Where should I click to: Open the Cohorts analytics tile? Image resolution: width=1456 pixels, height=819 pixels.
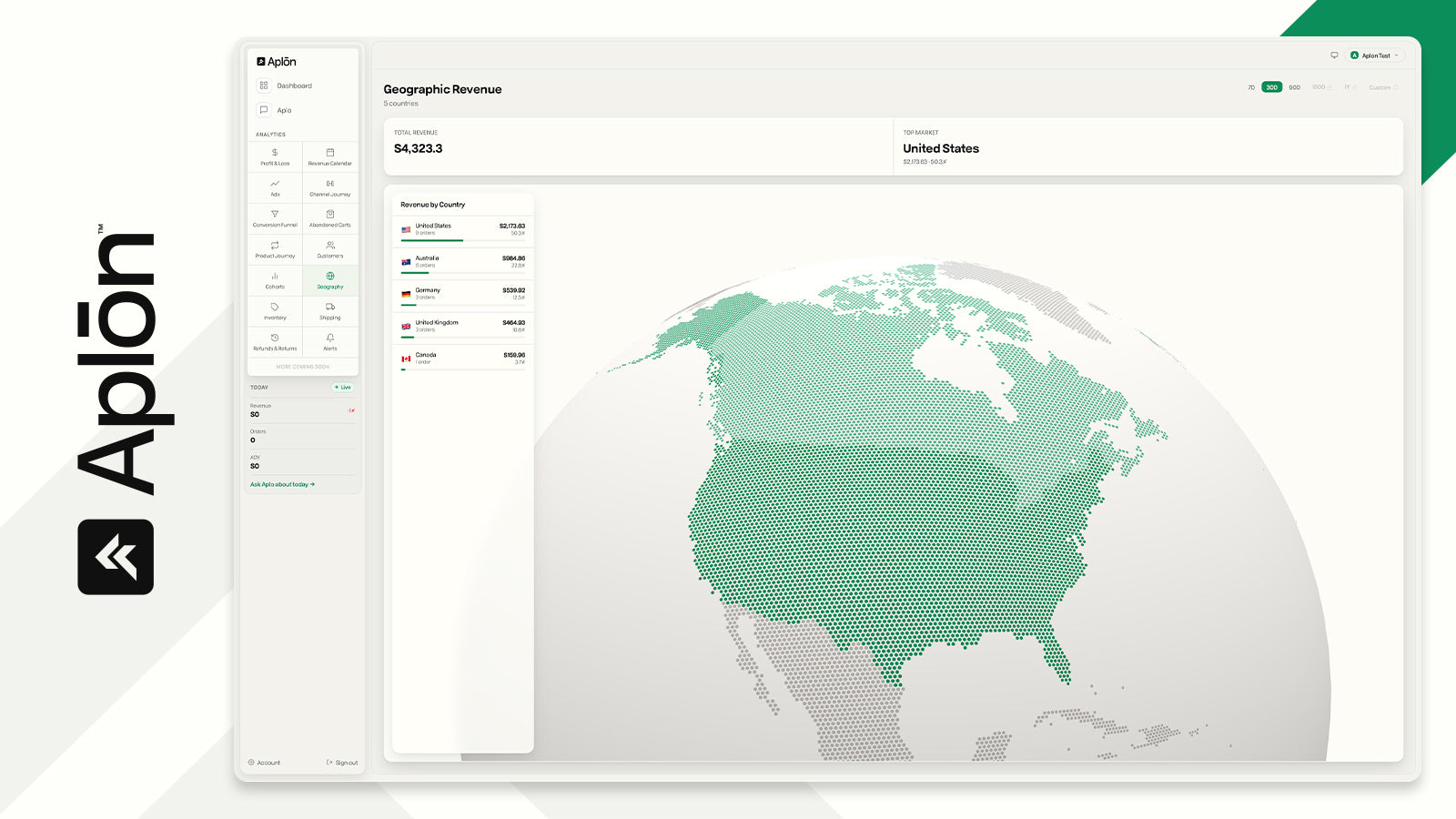(x=275, y=280)
